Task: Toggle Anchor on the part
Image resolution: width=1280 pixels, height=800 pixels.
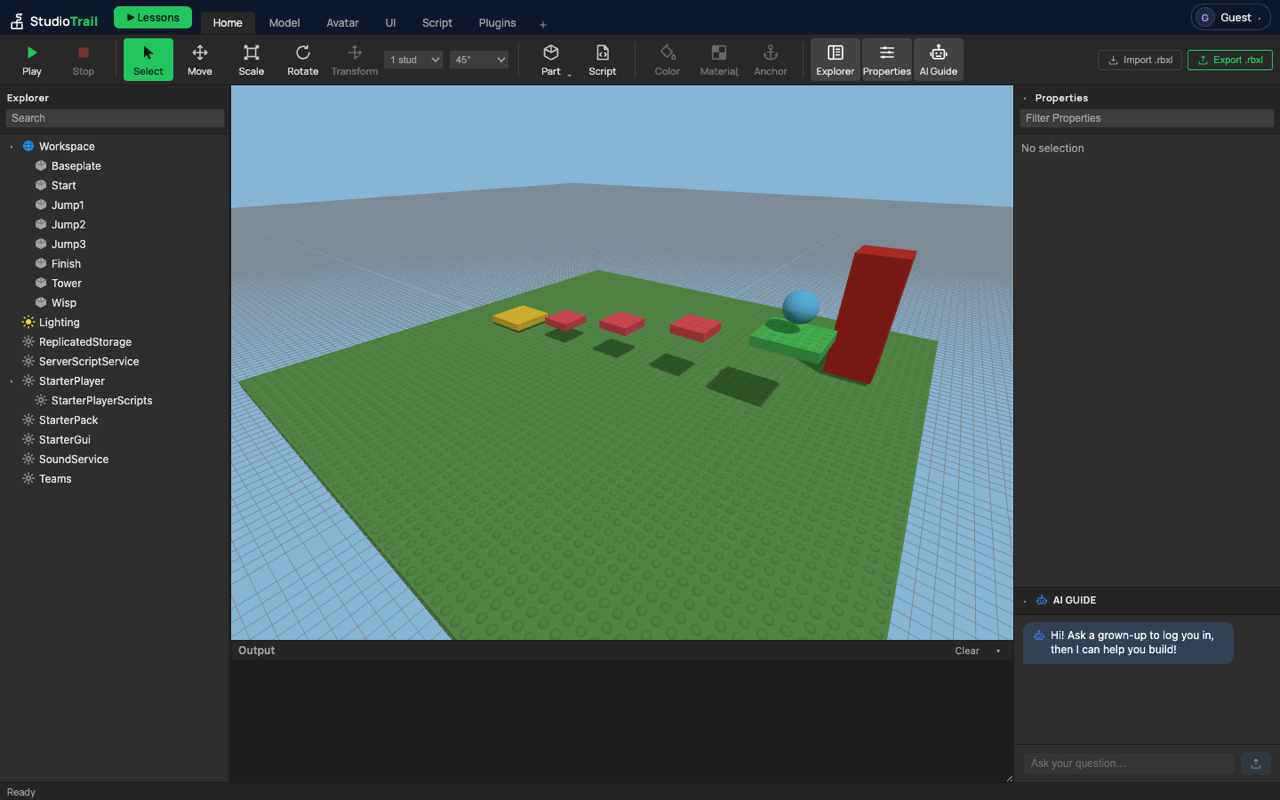Action: coord(770,60)
